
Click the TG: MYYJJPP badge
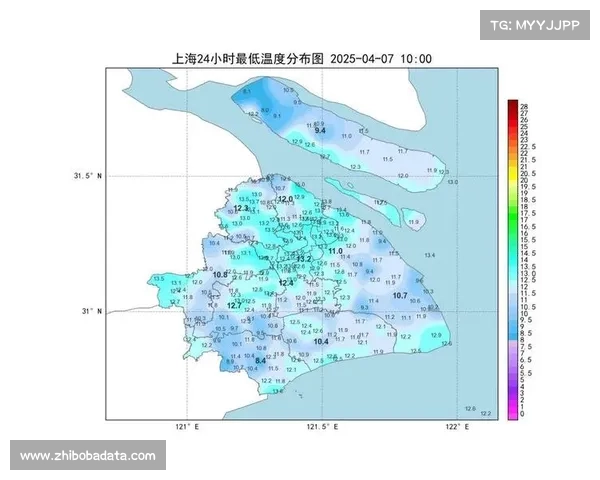tap(534, 25)
